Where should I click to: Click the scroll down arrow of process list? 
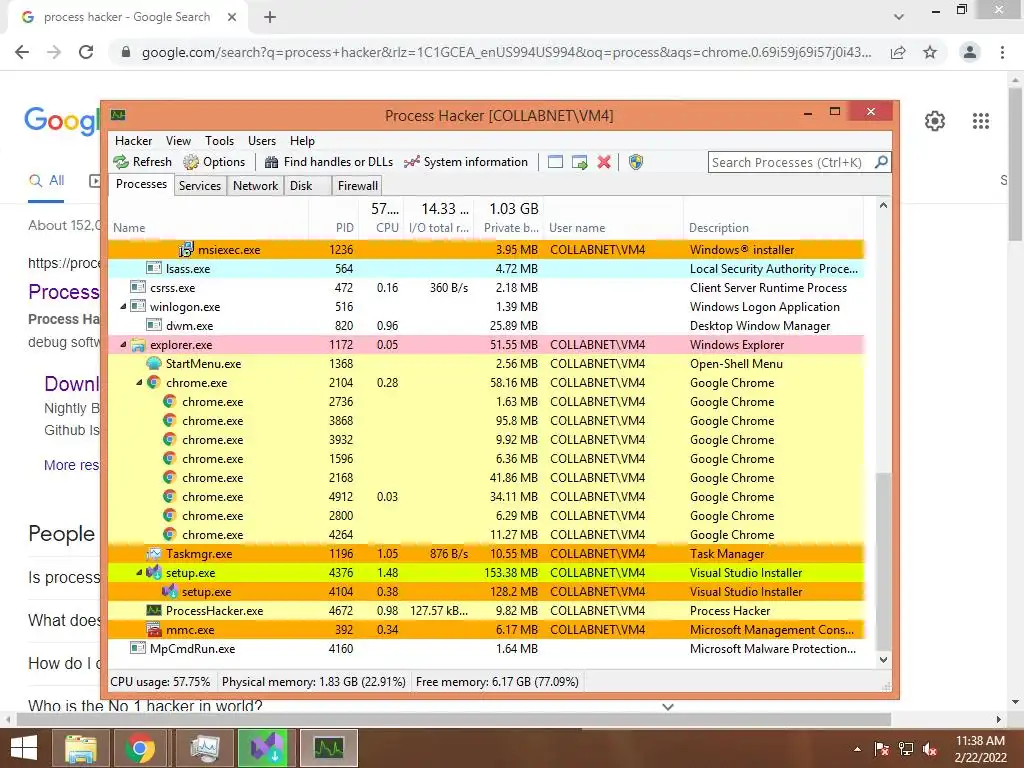[883, 660]
